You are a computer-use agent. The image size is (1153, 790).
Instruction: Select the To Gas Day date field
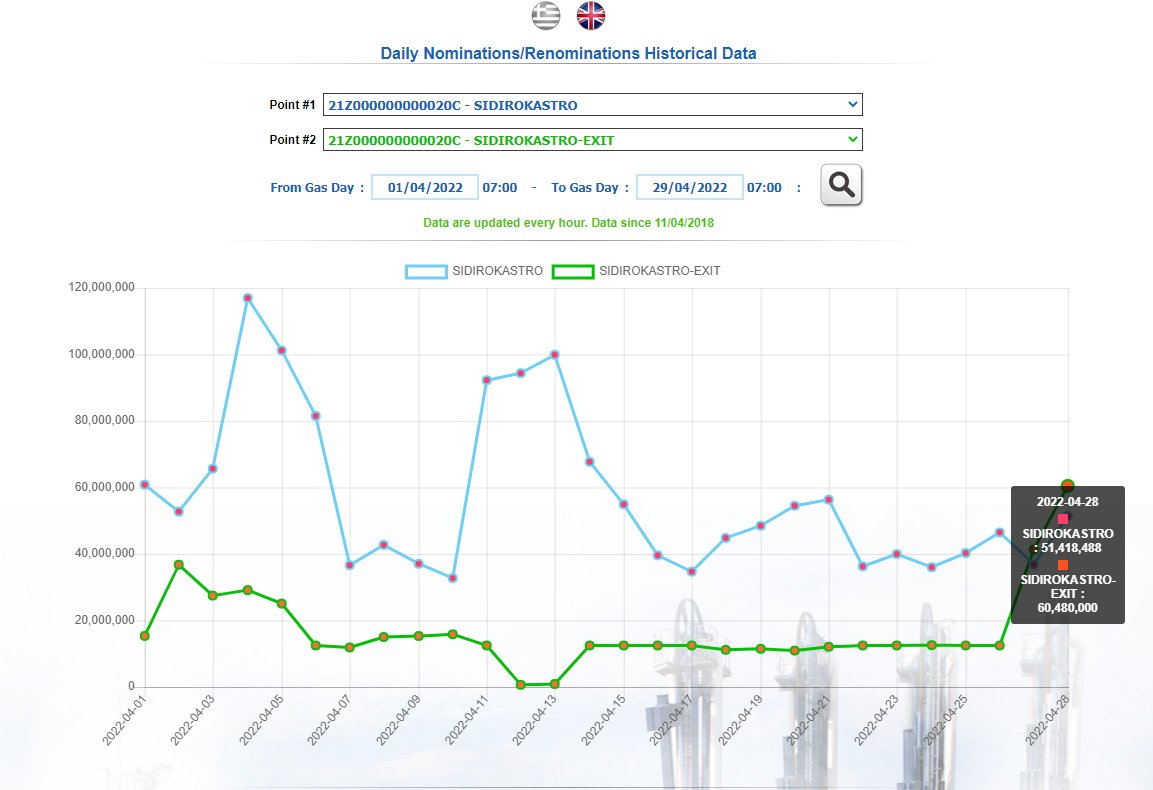690,188
